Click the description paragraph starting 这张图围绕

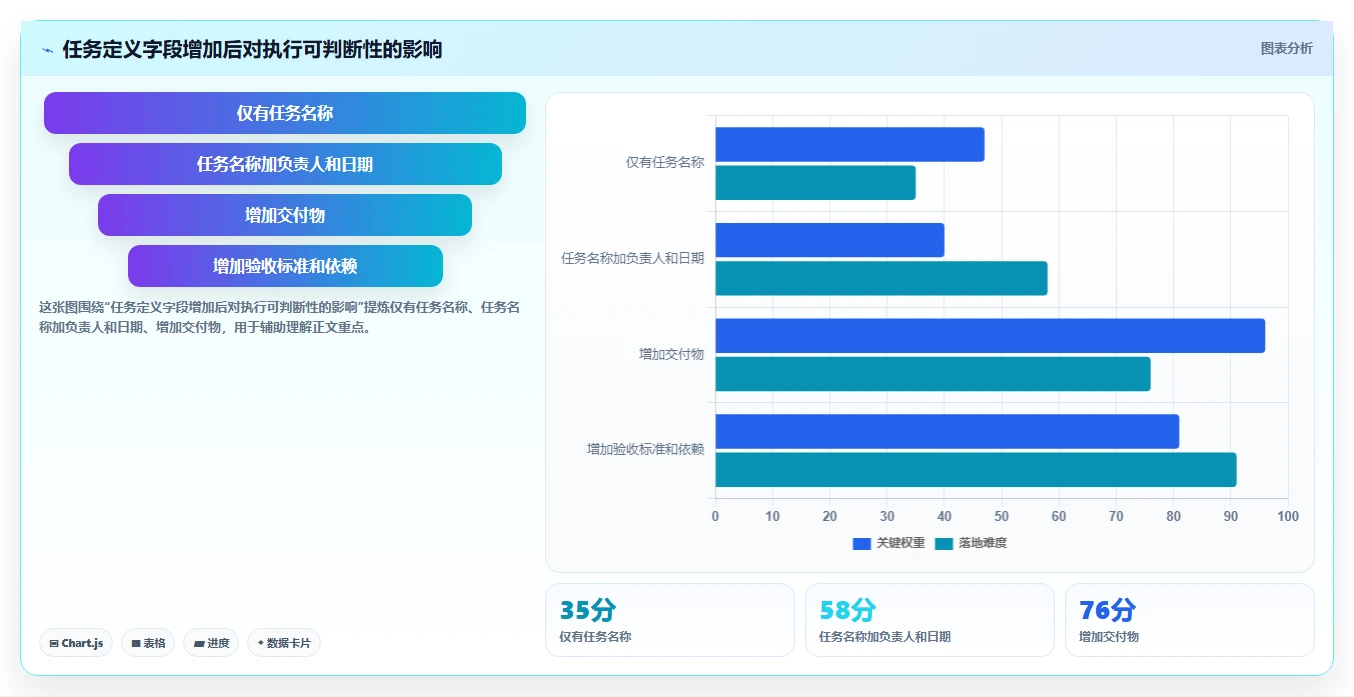pos(279,317)
